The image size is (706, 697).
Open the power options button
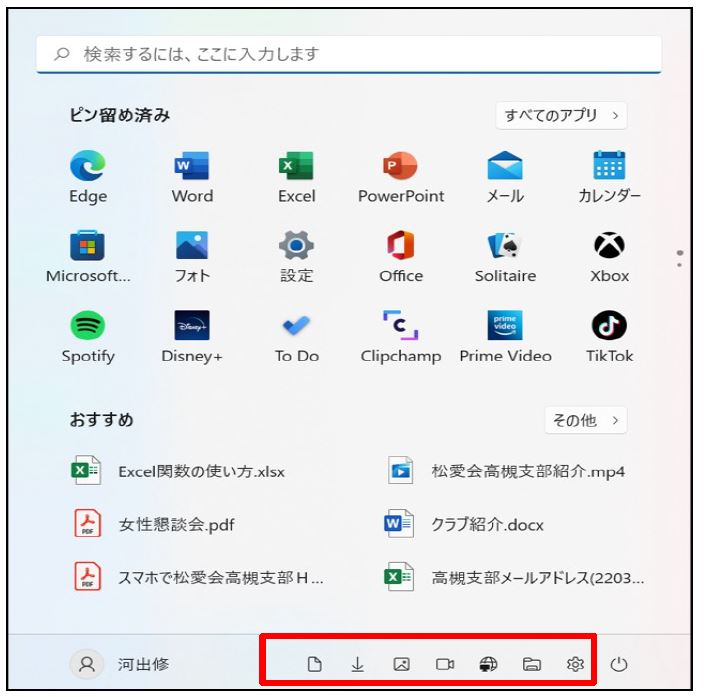pos(619,664)
